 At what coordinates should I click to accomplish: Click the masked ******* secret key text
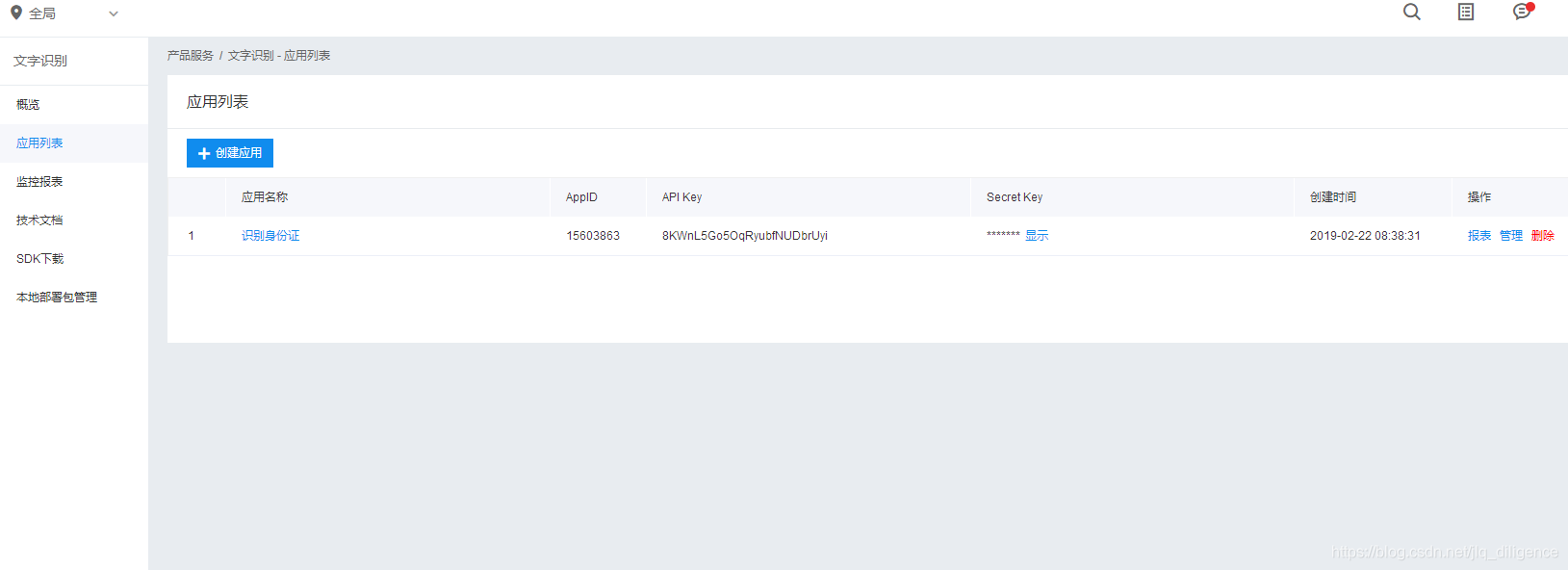(x=1003, y=235)
